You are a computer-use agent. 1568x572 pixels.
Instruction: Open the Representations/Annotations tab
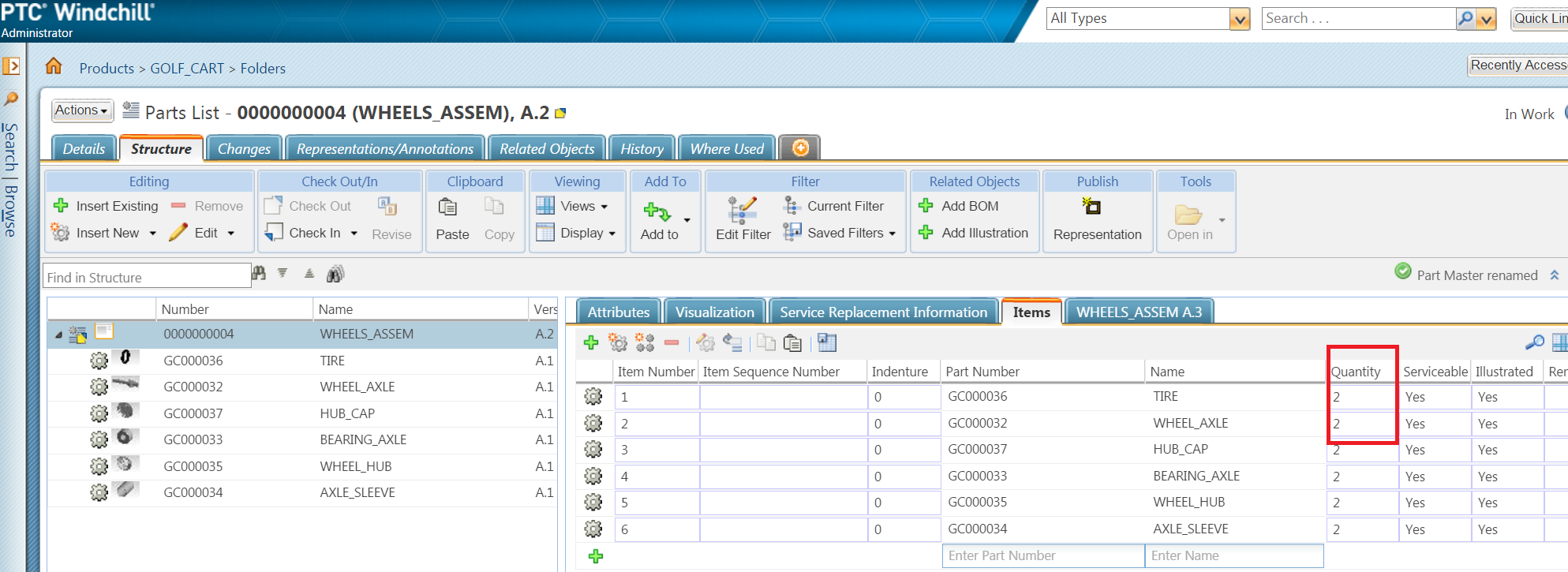click(384, 148)
